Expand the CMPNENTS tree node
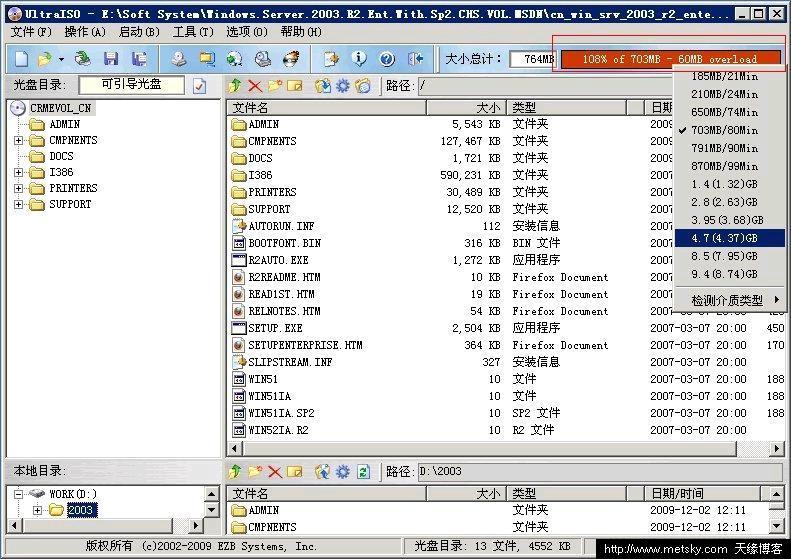Viewport: 791px width, 559px height. click(x=19, y=140)
